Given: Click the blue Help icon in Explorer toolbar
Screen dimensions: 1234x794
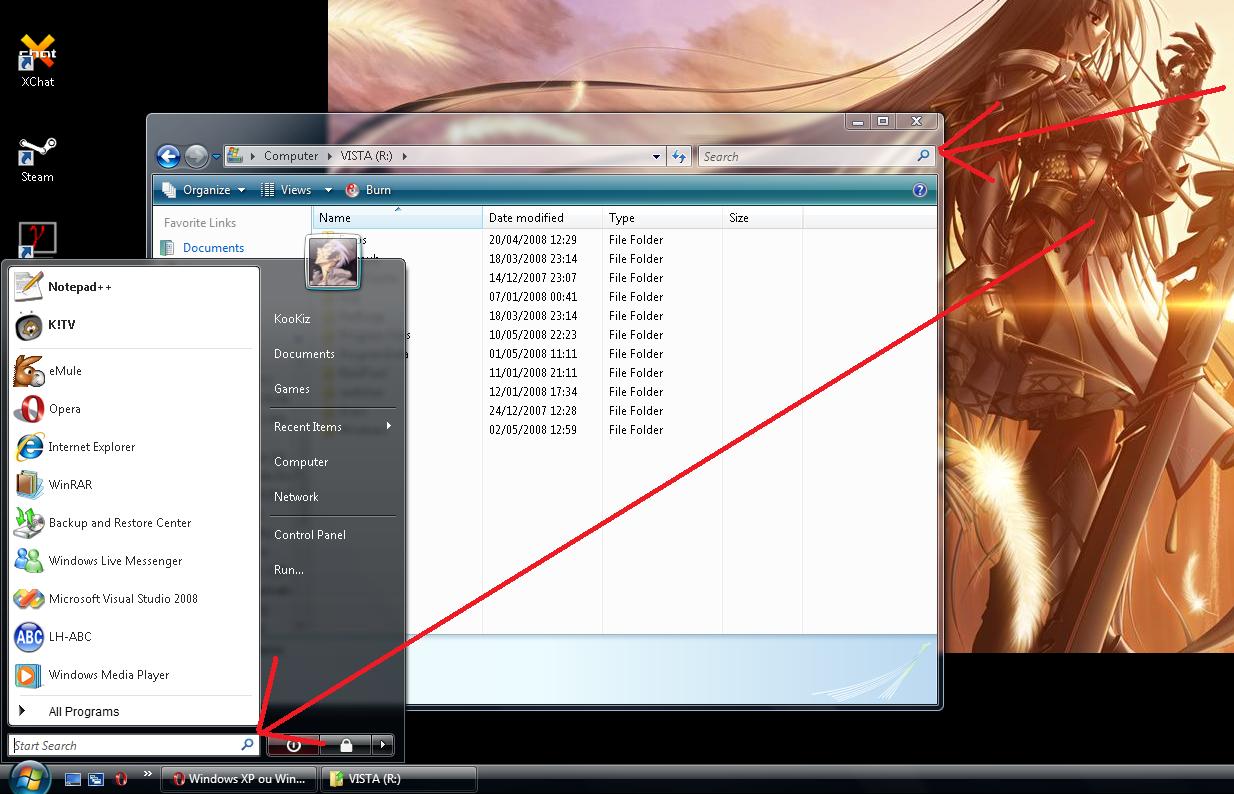Looking at the screenshot, I should [919, 190].
